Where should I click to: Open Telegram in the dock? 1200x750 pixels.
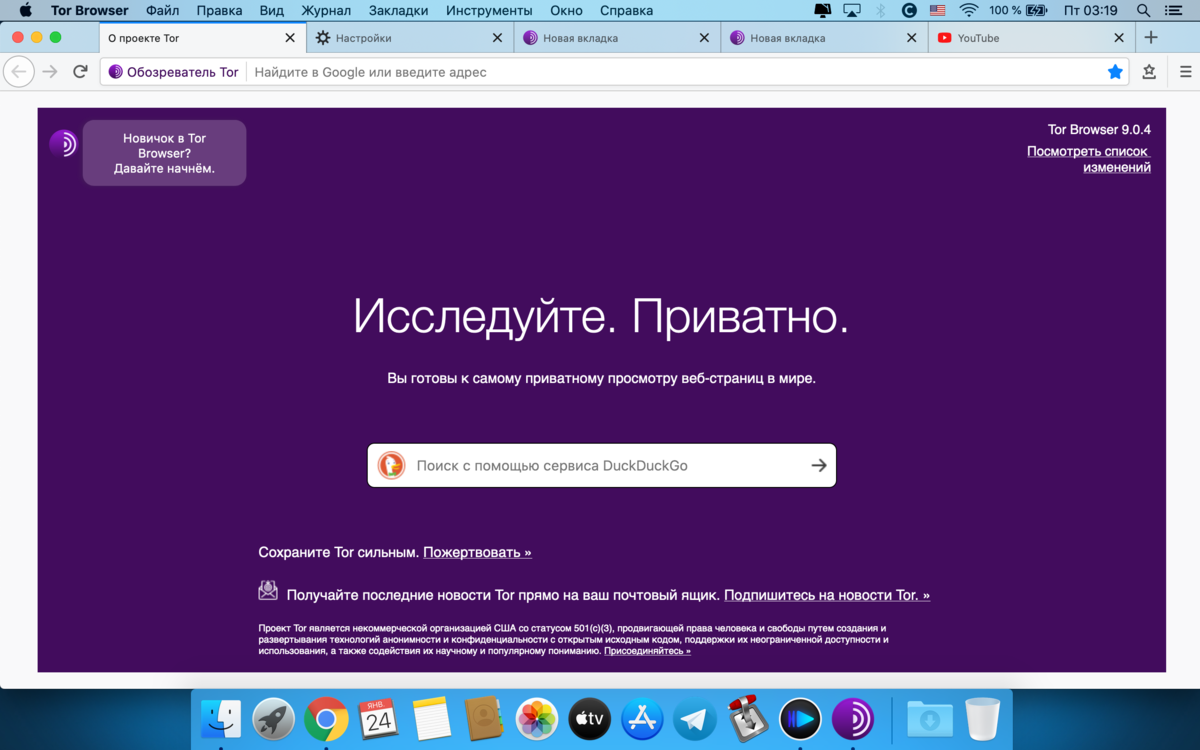pos(695,718)
